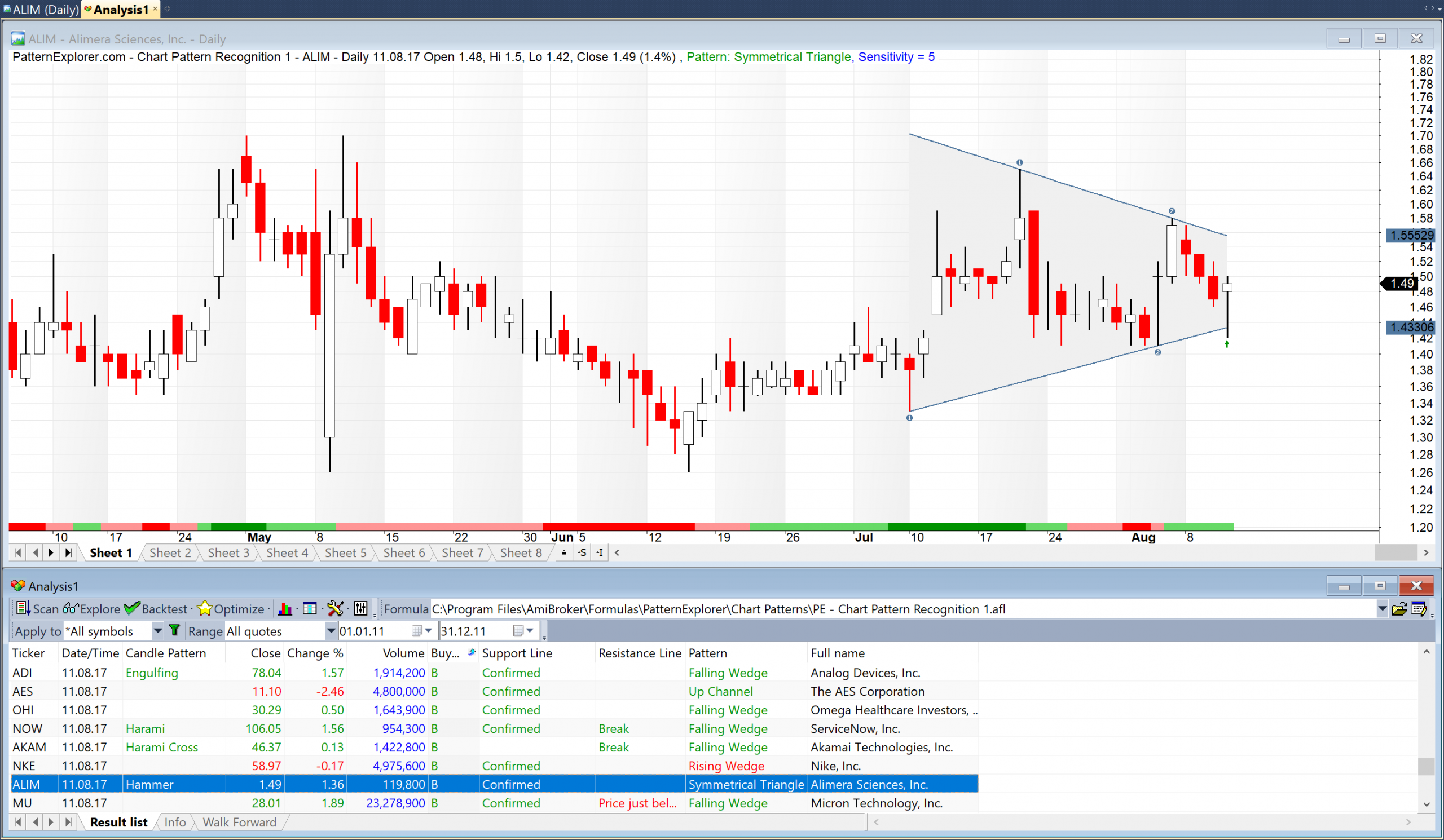Image resolution: width=1444 pixels, height=840 pixels.
Task: Expand the Optimize dropdown arrow
Action: point(268,609)
